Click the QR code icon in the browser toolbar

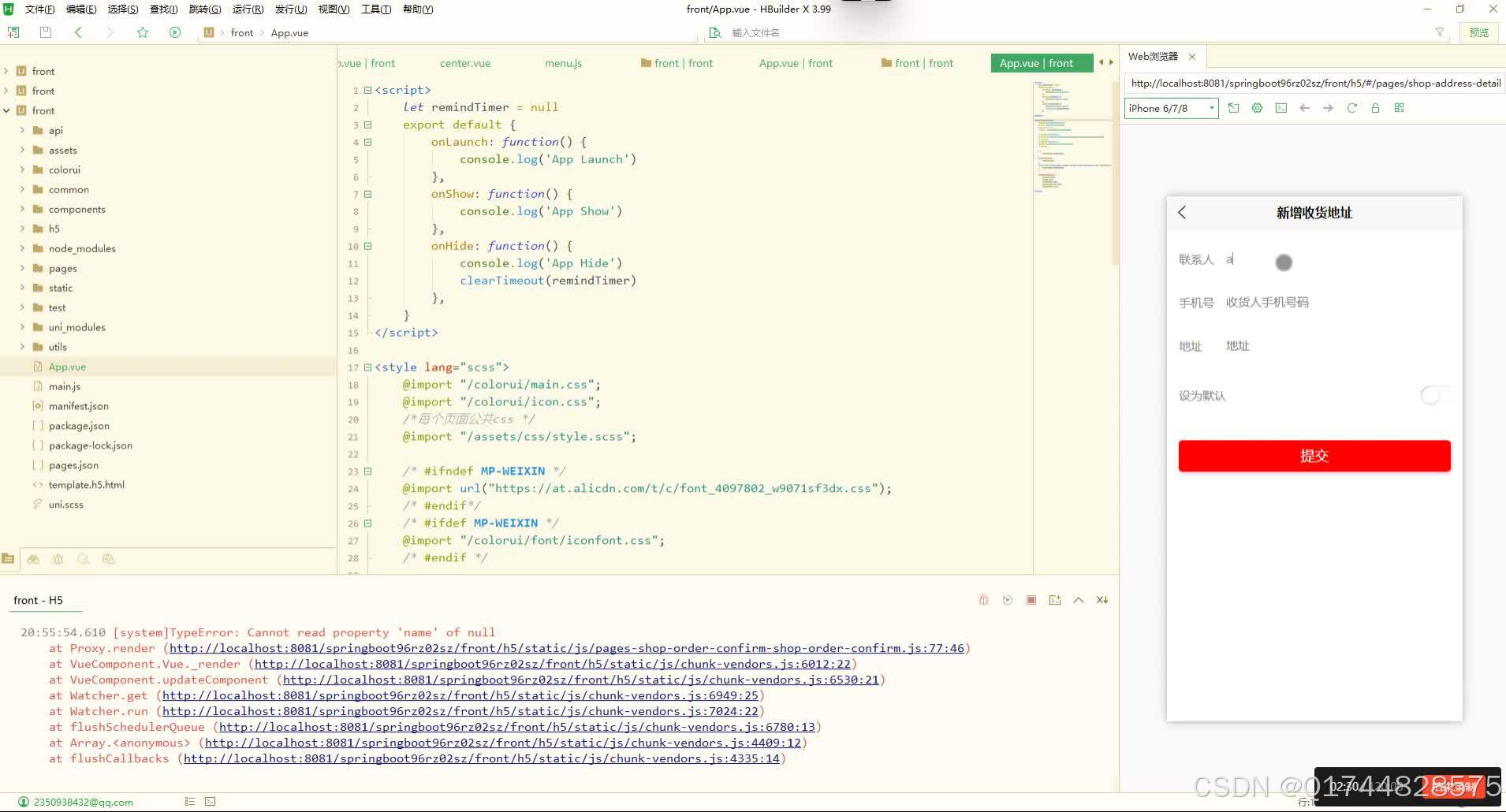pos(1400,108)
